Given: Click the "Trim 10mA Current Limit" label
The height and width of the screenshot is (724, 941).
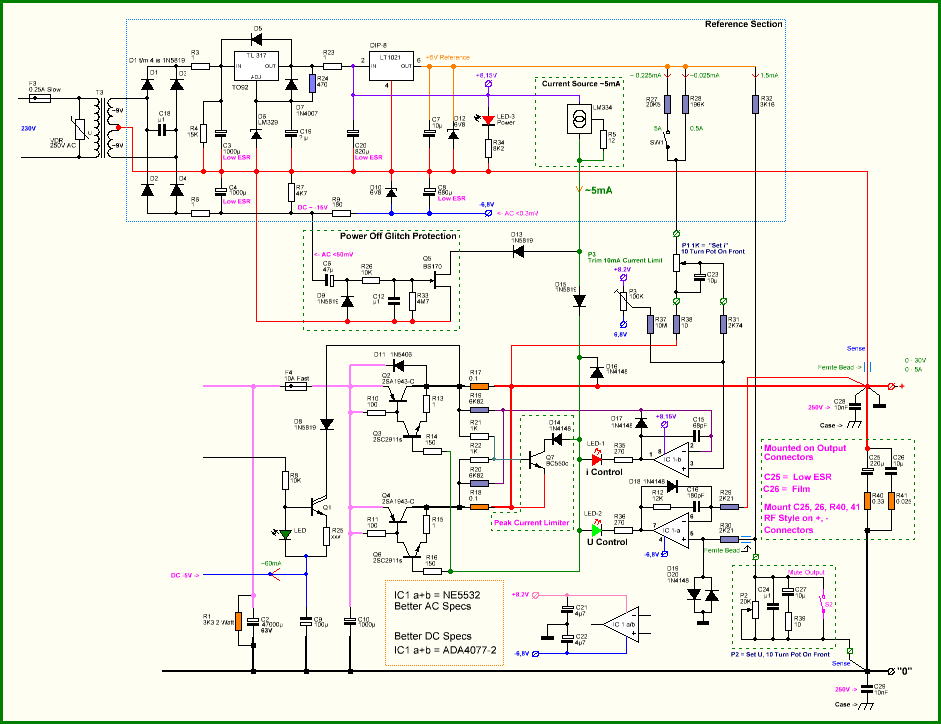Looking at the screenshot, I should (x=625, y=261).
